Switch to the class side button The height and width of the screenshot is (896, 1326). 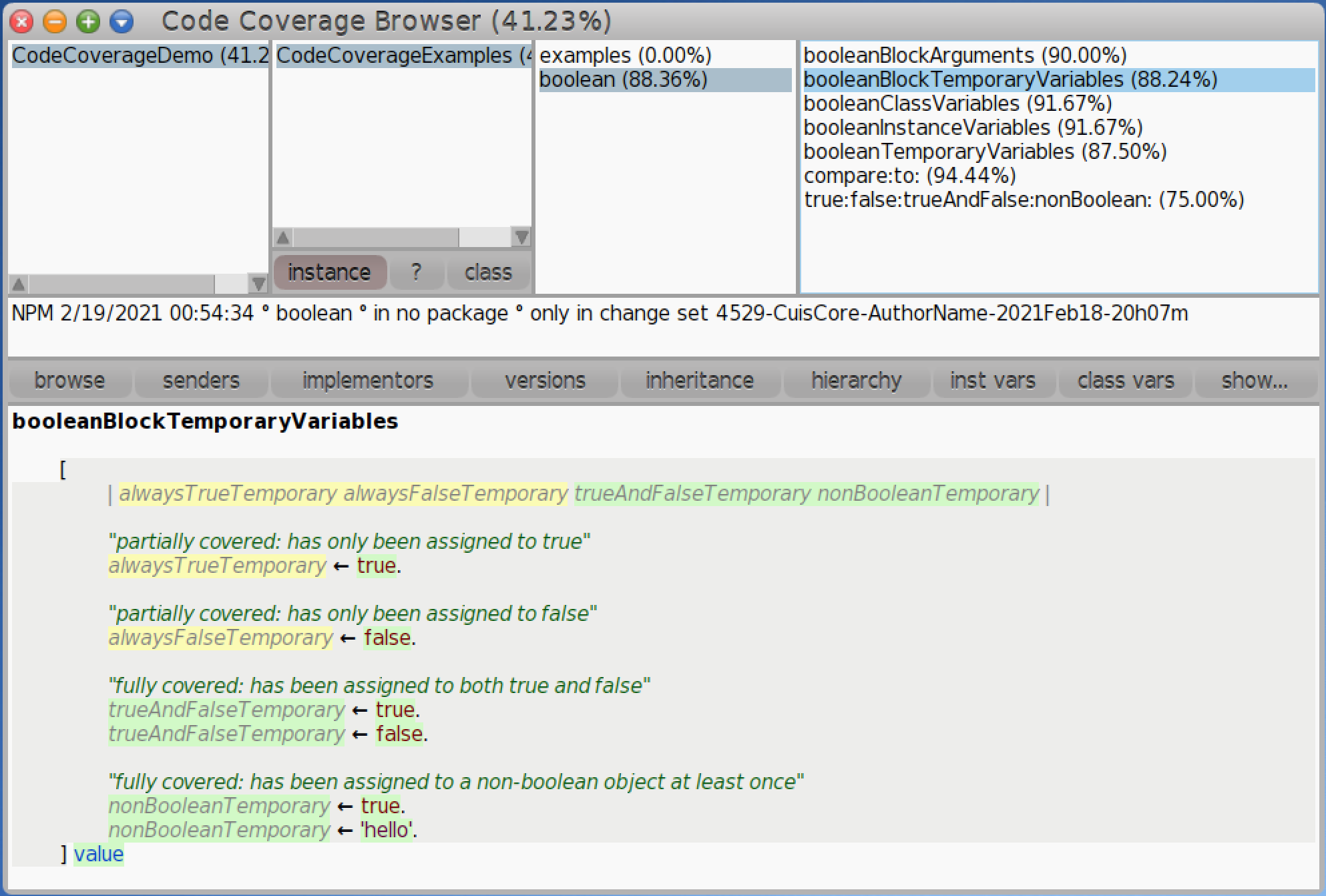point(488,272)
